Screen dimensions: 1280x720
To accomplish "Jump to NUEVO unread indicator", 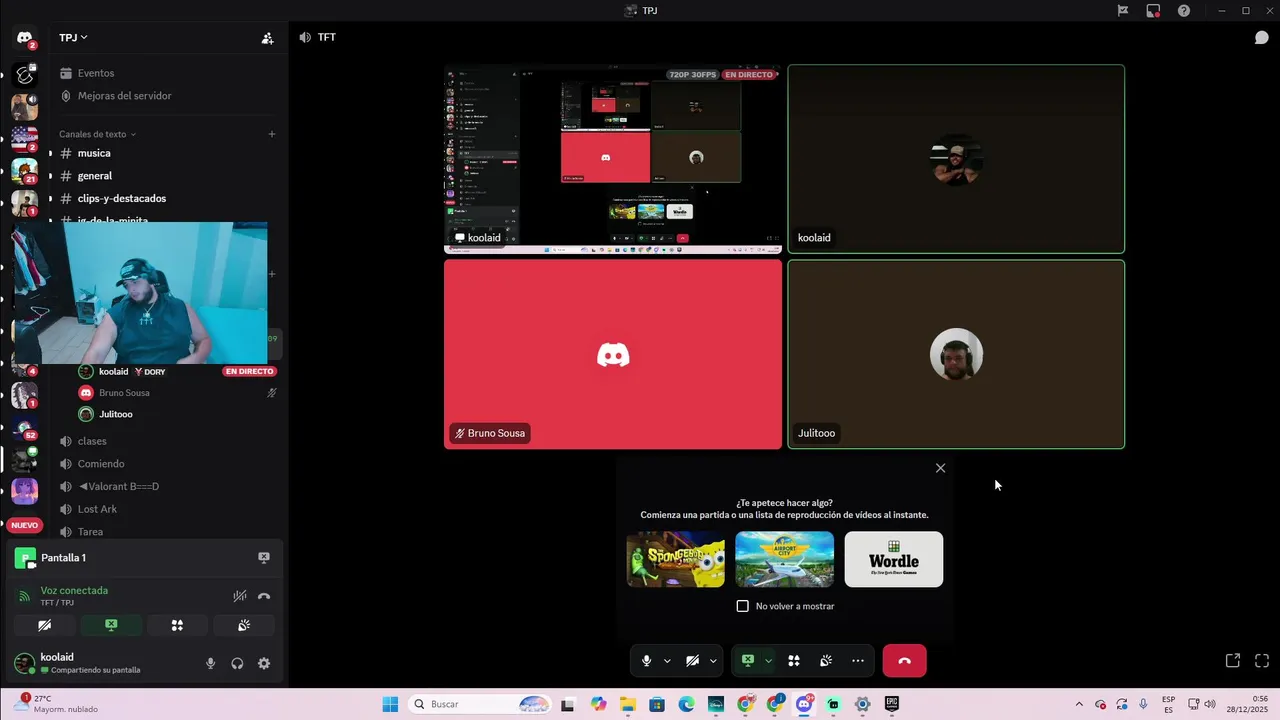I will [x=24, y=525].
